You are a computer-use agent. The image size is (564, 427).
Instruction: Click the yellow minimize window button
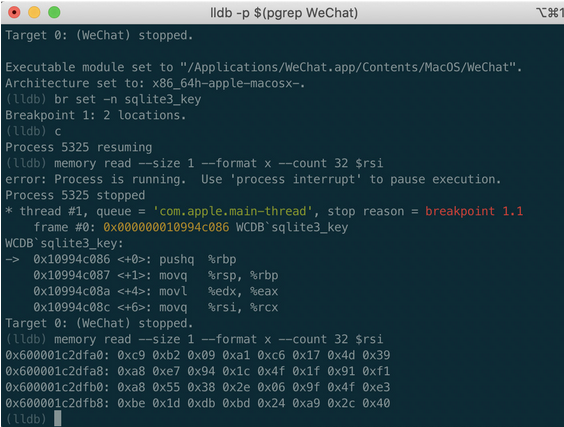[34, 13]
